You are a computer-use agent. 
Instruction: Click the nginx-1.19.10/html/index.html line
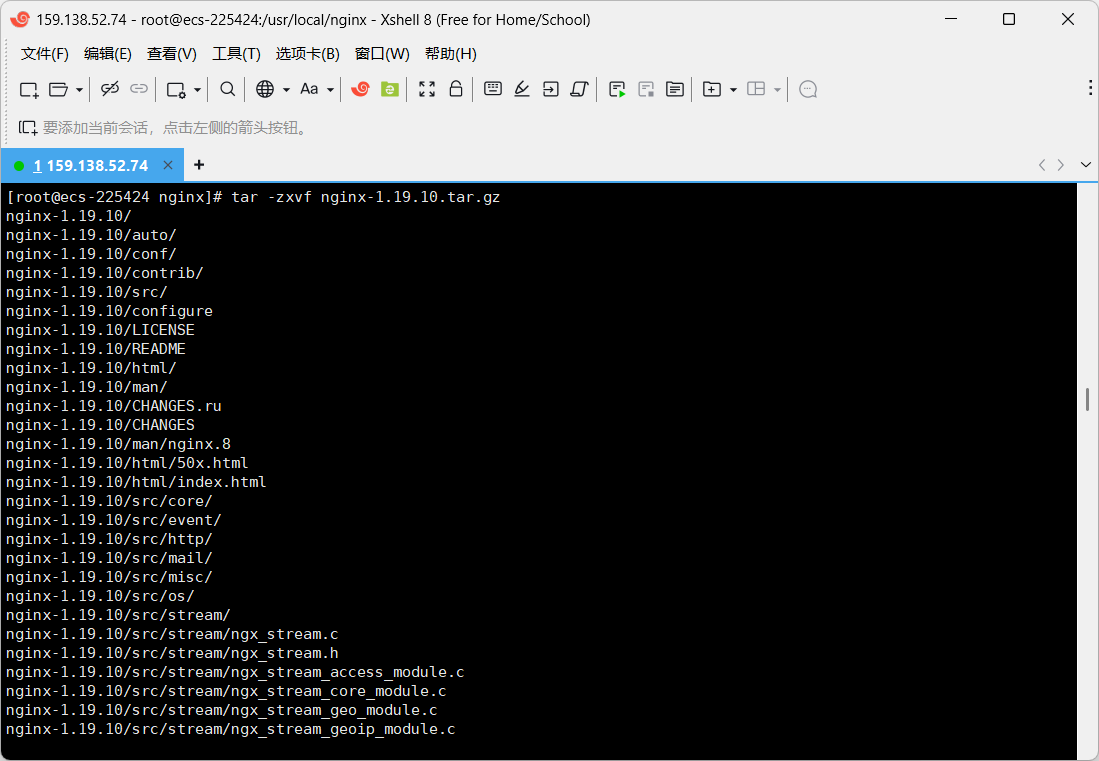136,482
